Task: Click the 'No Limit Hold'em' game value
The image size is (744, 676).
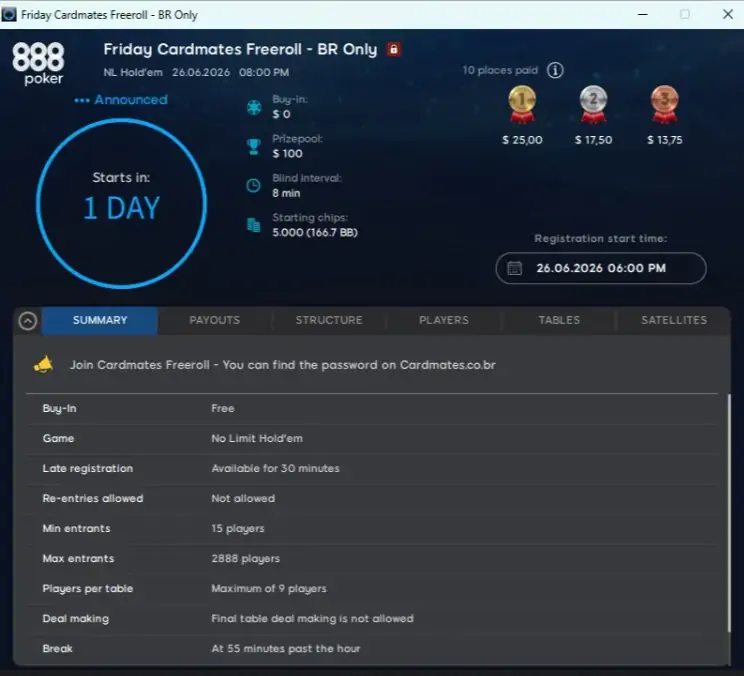Action: tap(257, 438)
